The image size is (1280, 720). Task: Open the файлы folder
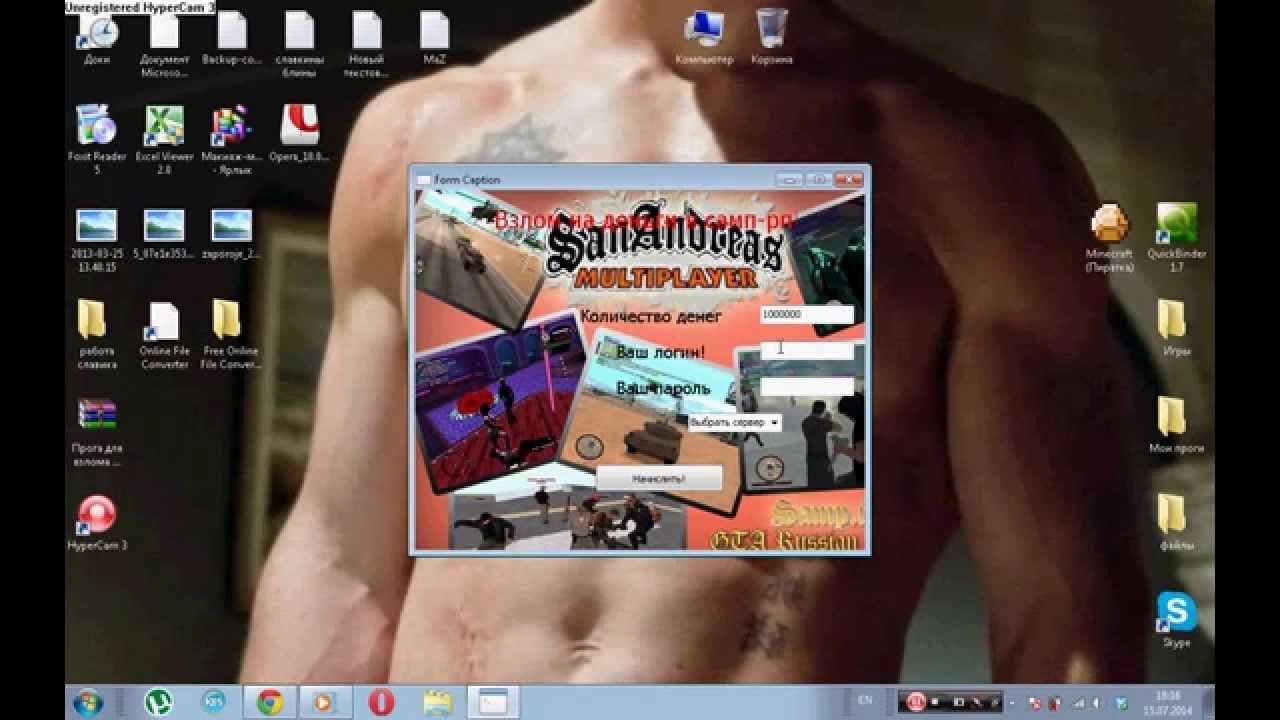coord(1177,522)
